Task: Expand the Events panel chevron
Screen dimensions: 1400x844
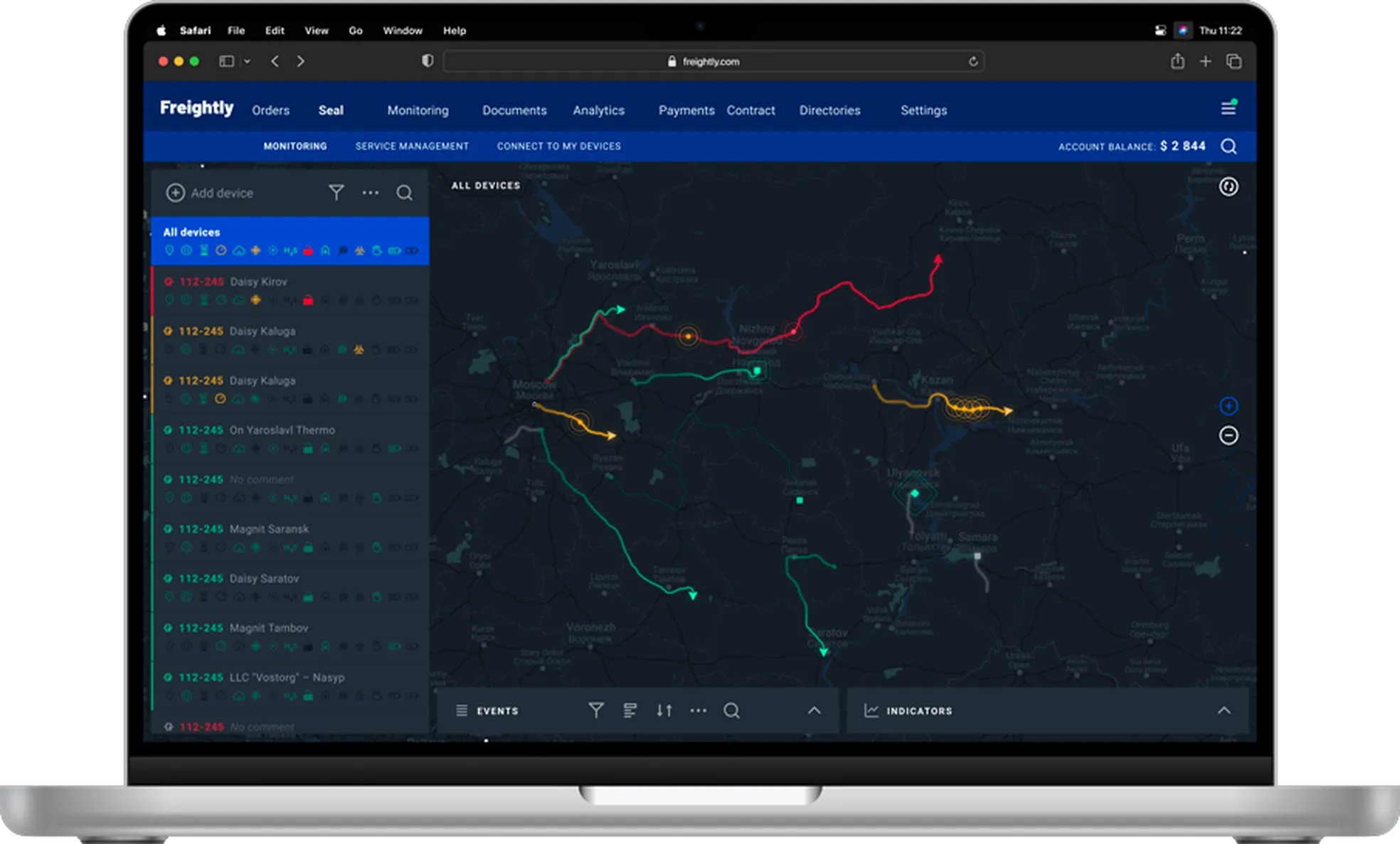Action: 815,710
